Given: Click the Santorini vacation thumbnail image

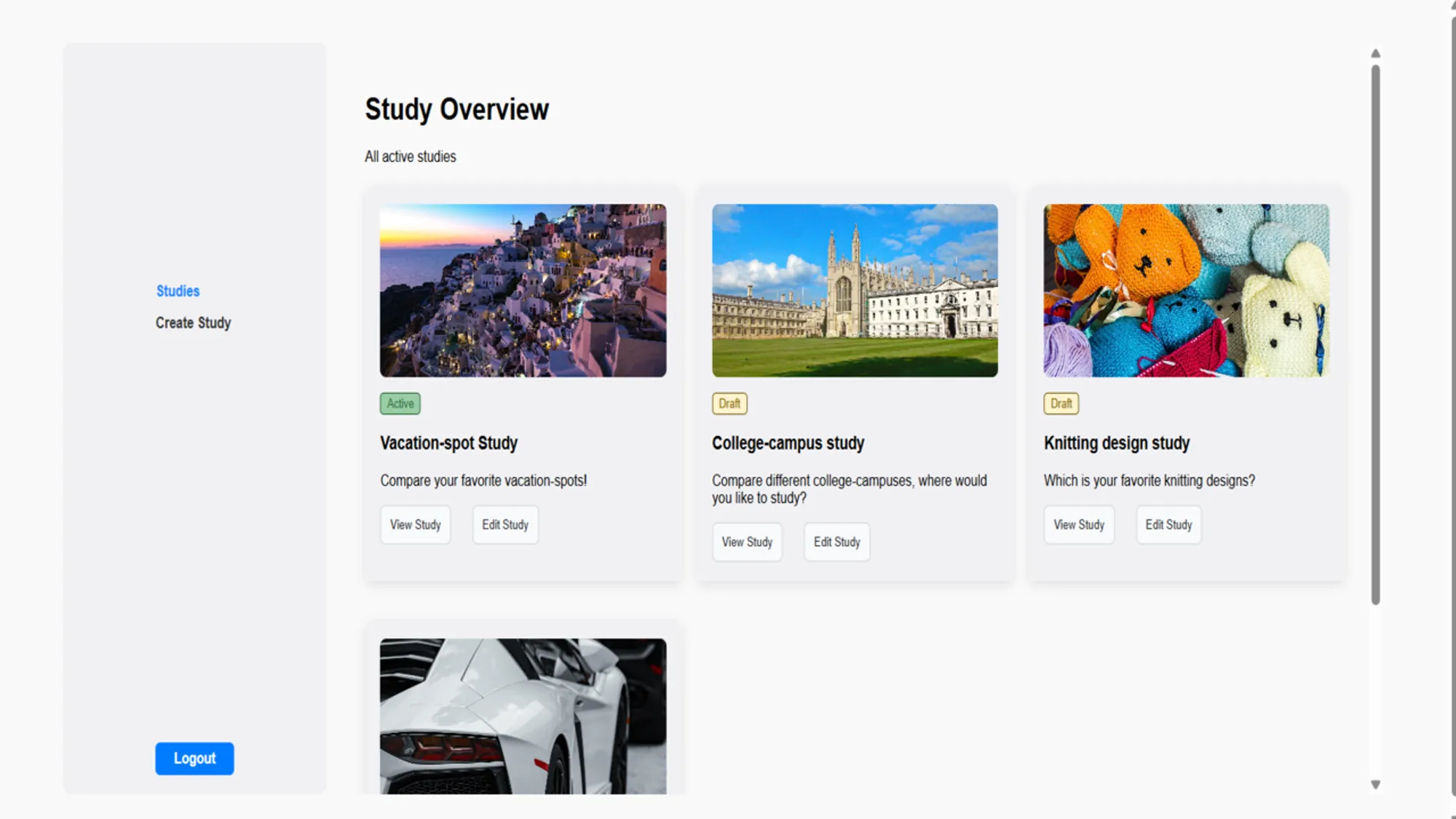Looking at the screenshot, I should pos(523,290).
